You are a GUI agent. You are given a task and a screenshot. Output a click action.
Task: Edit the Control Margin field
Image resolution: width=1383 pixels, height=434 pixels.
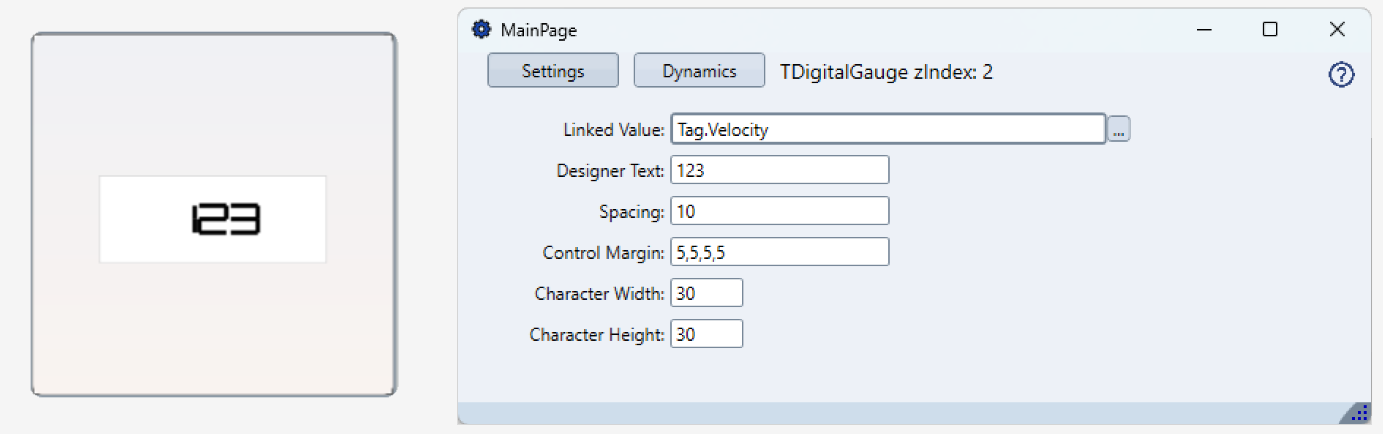pos(779,252)
